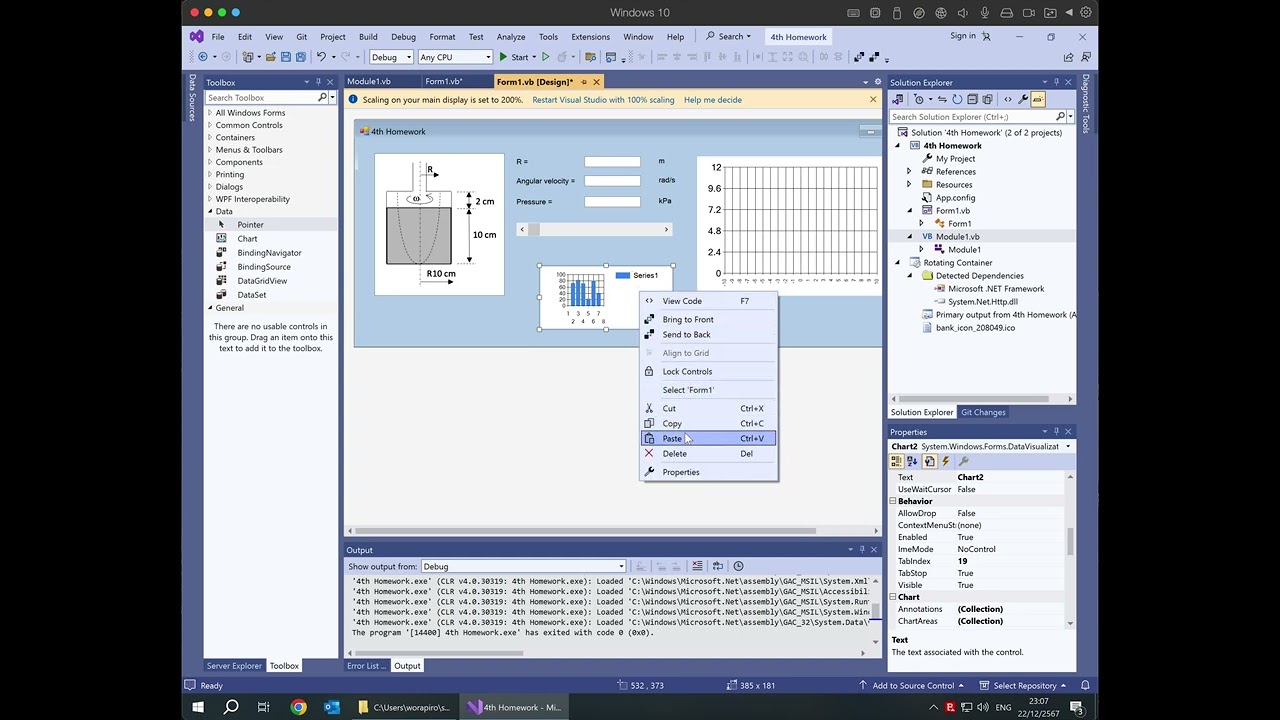
Task: Click the Properties page icon in Properties panel
Action: coord(929,461)
